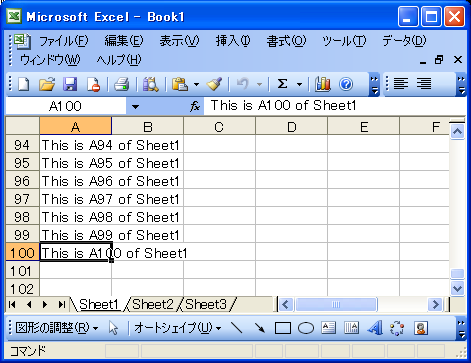Select the Sheet1 tab

(x=99, y=305)
